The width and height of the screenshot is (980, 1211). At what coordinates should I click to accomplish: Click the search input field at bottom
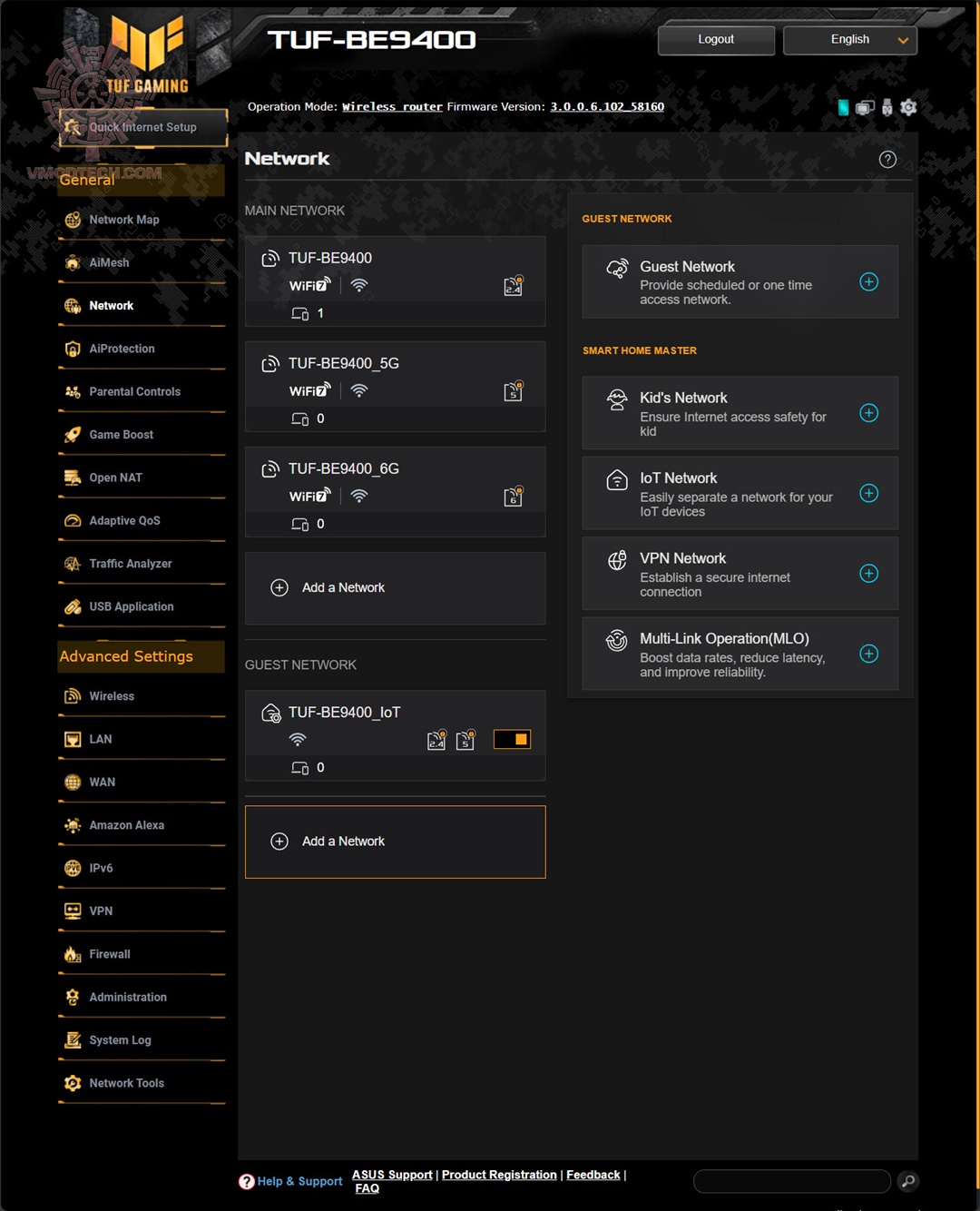(791, 1181)
